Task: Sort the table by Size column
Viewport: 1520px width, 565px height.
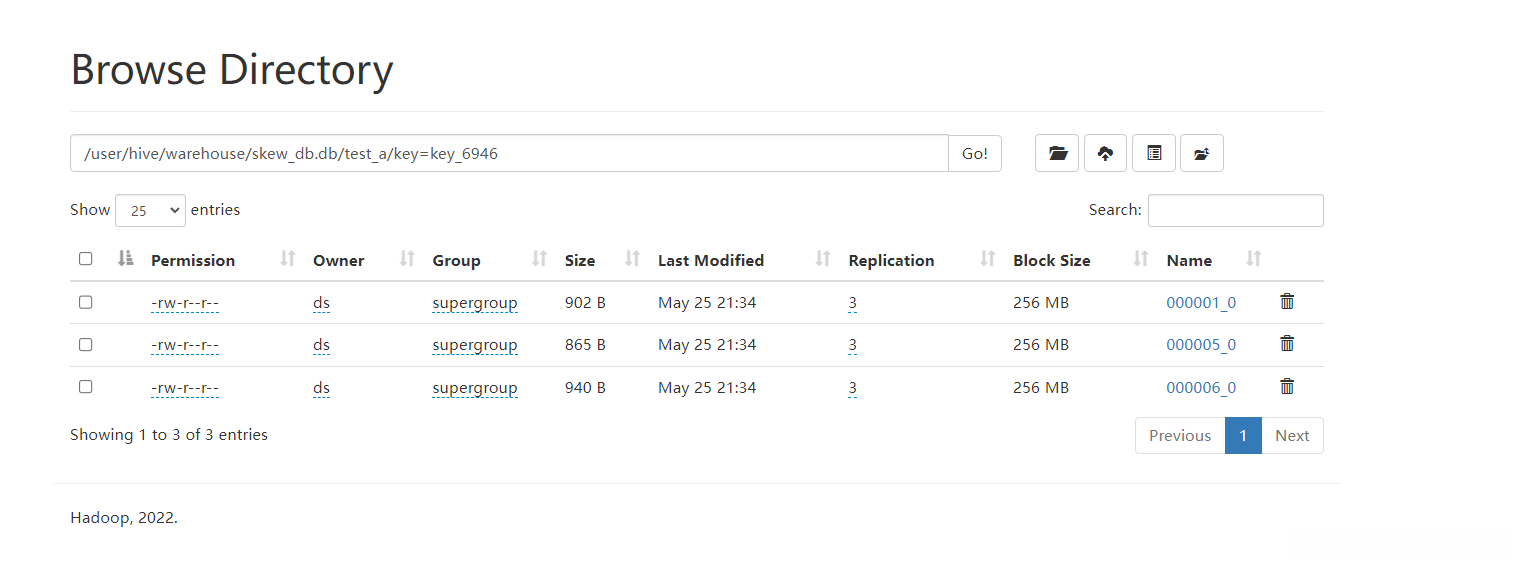Action: pyautogui.click(x=580, y=260)
